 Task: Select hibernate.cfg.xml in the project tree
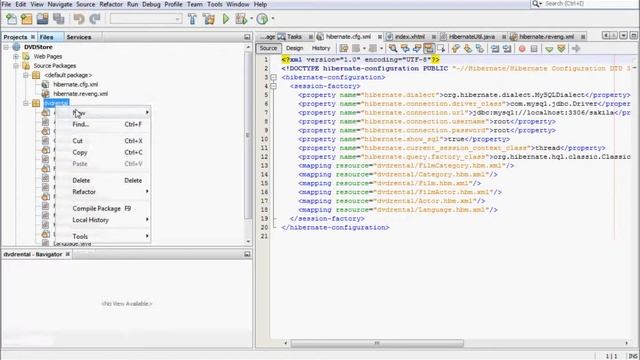[76, 84]
